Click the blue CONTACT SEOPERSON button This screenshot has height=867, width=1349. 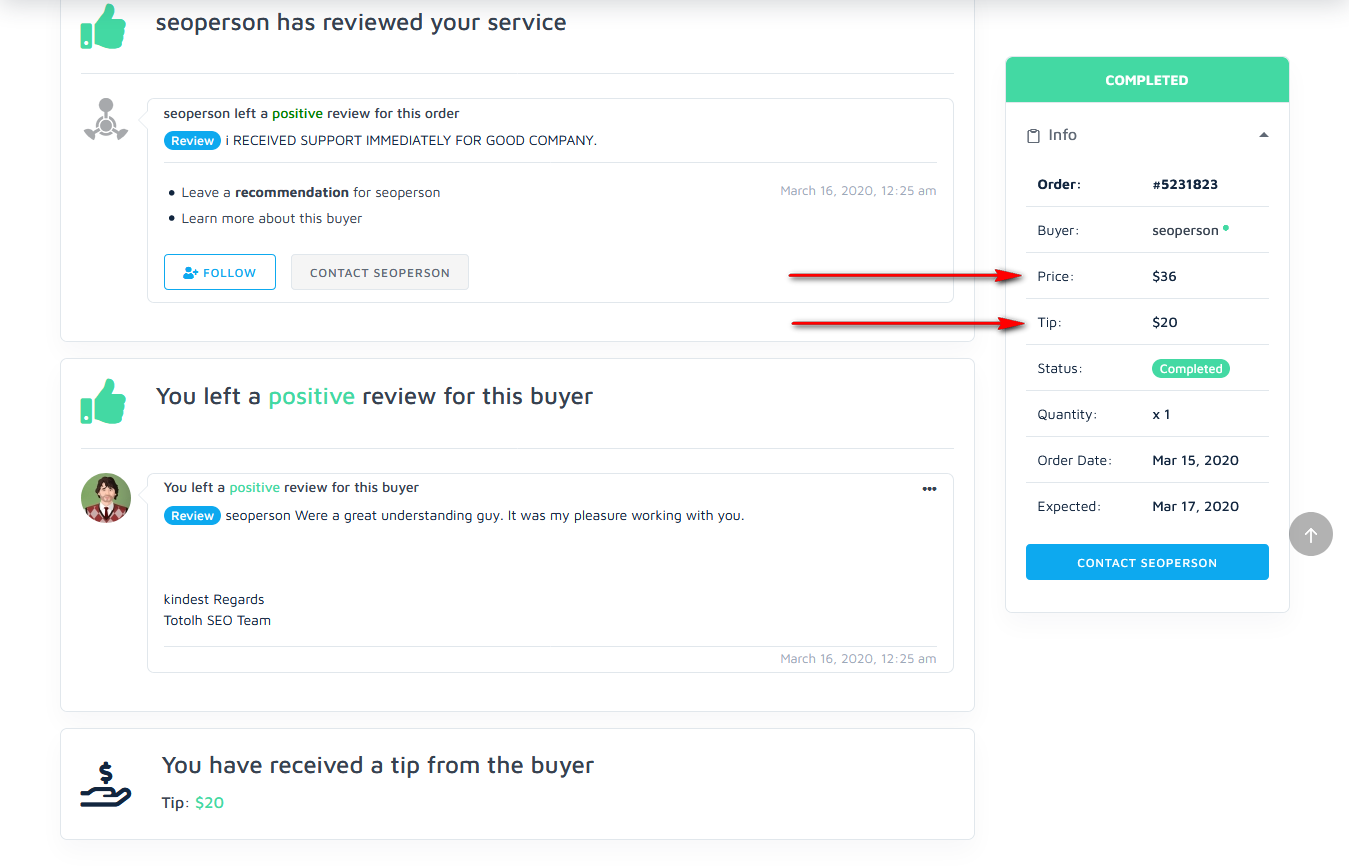[x=1147, y=562]
